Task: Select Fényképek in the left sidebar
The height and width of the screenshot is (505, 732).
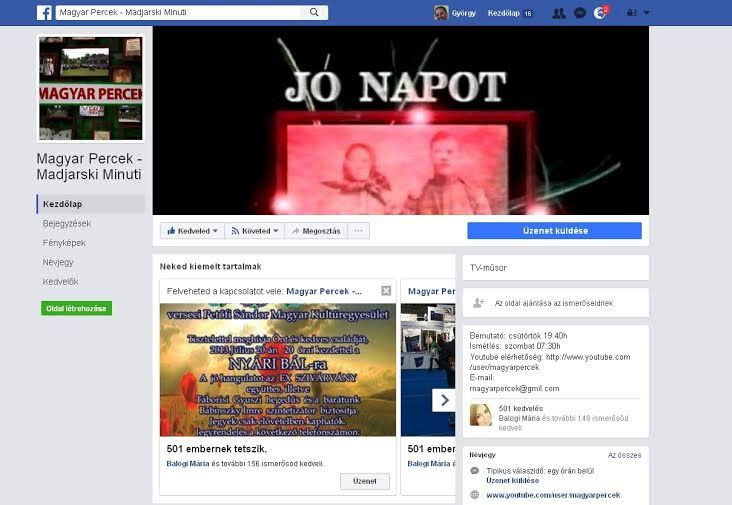Action: pos(64,243)
